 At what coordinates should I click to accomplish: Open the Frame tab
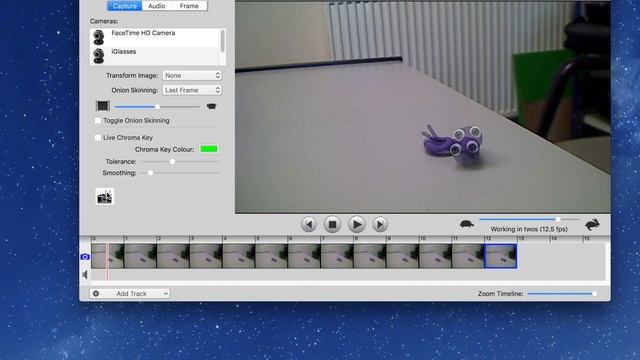click(189, 6)
